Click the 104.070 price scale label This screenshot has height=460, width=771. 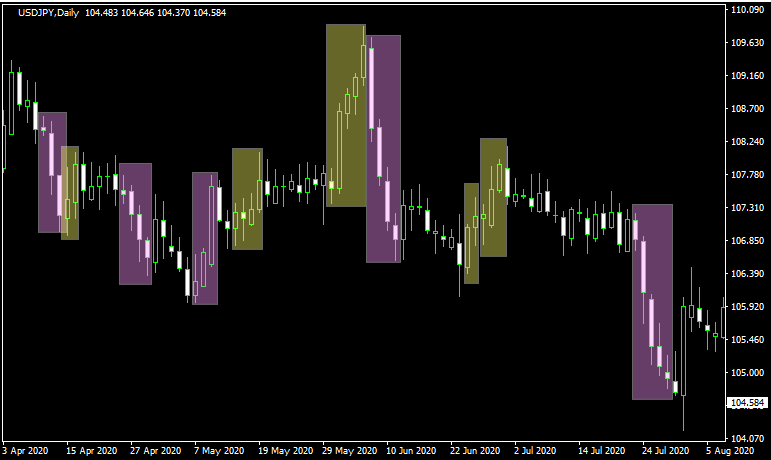click(747, 438)
